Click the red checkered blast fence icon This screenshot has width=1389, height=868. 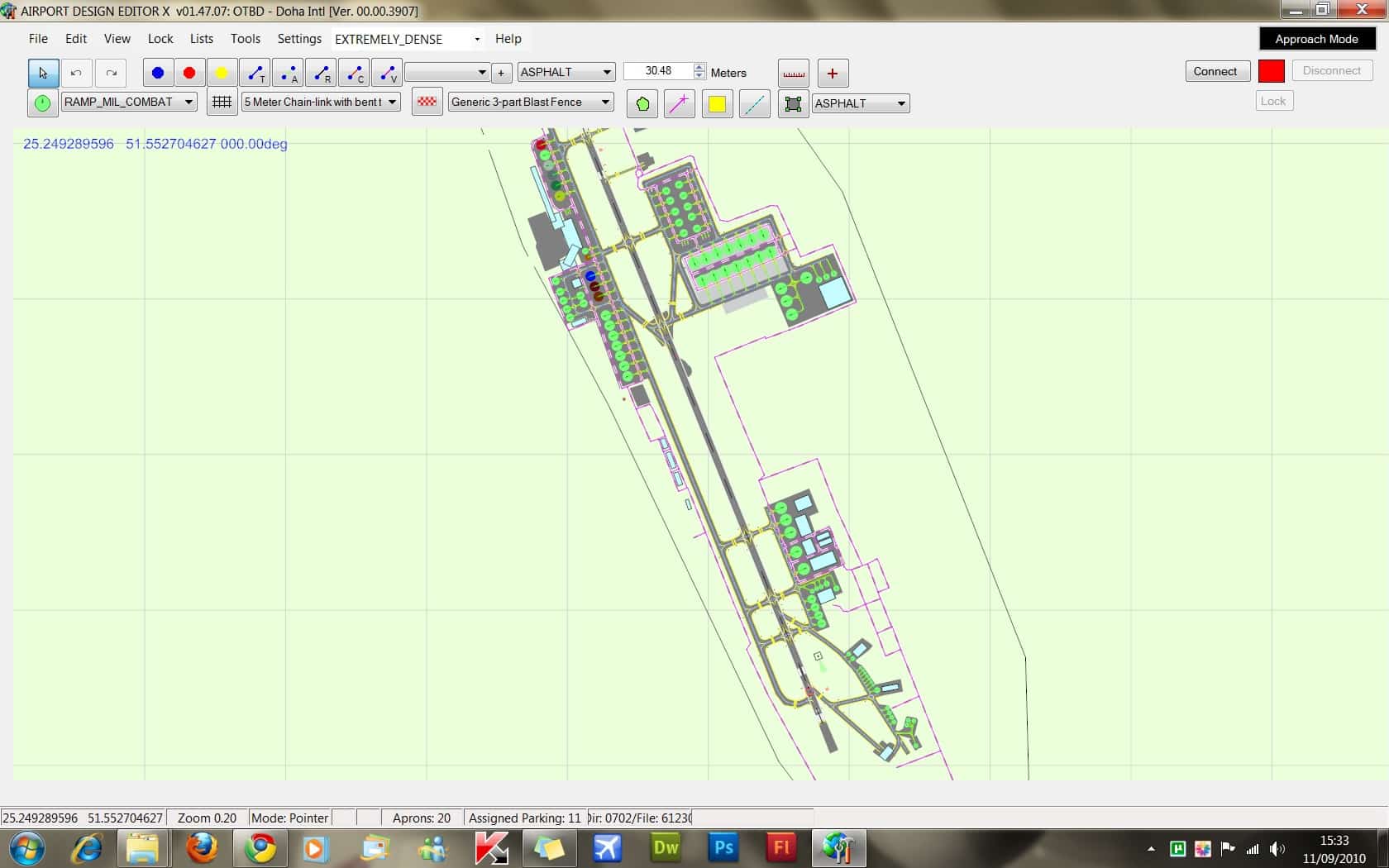[427, 103]
